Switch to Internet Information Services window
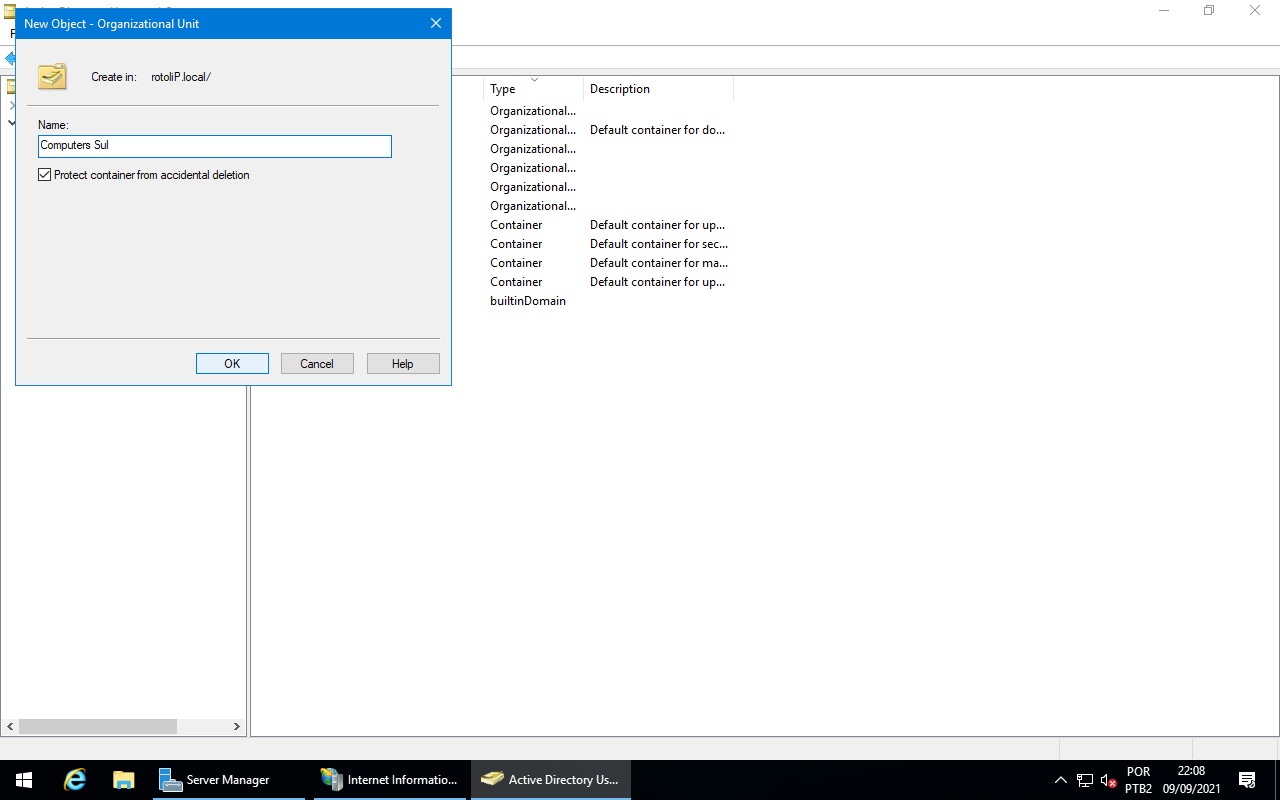This screenshot has height=800, width=1280. tap(390, 780)
